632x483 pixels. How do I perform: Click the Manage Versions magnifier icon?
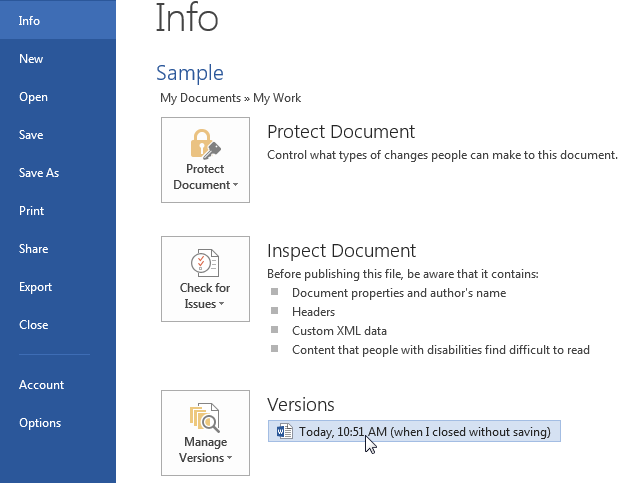pos(205,416)
